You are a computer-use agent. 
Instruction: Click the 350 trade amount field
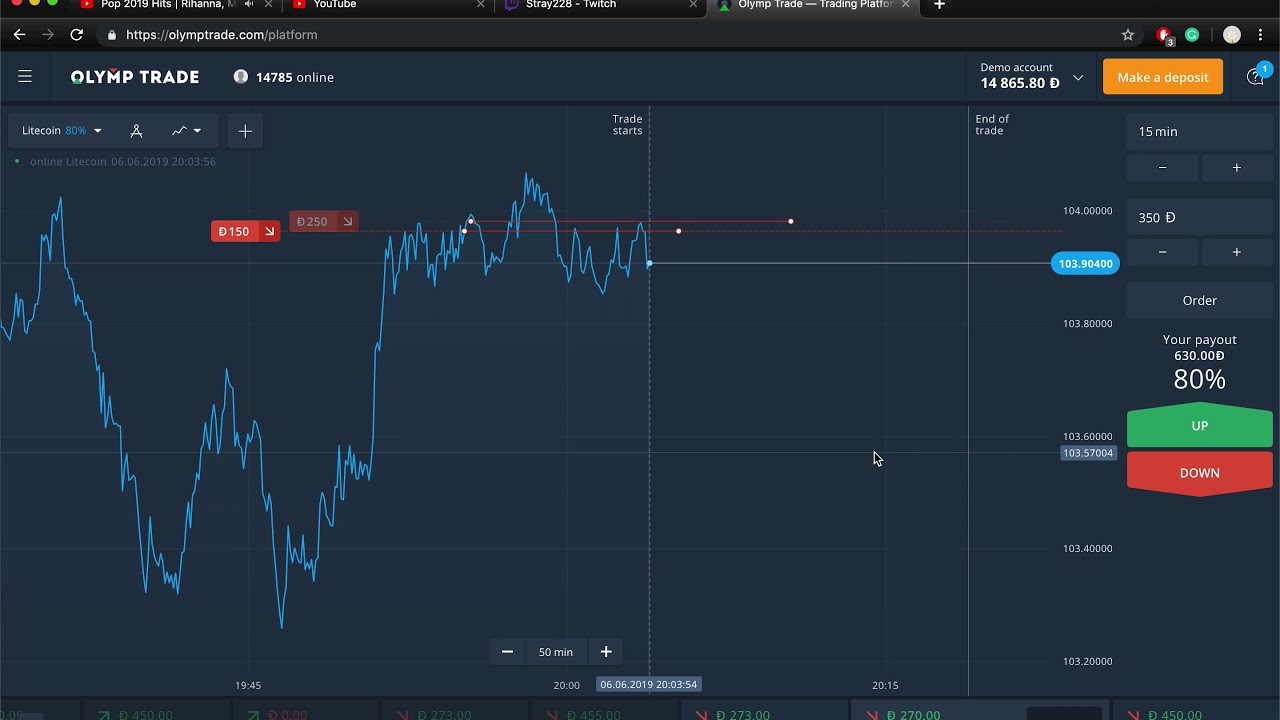click(1199, 217)
